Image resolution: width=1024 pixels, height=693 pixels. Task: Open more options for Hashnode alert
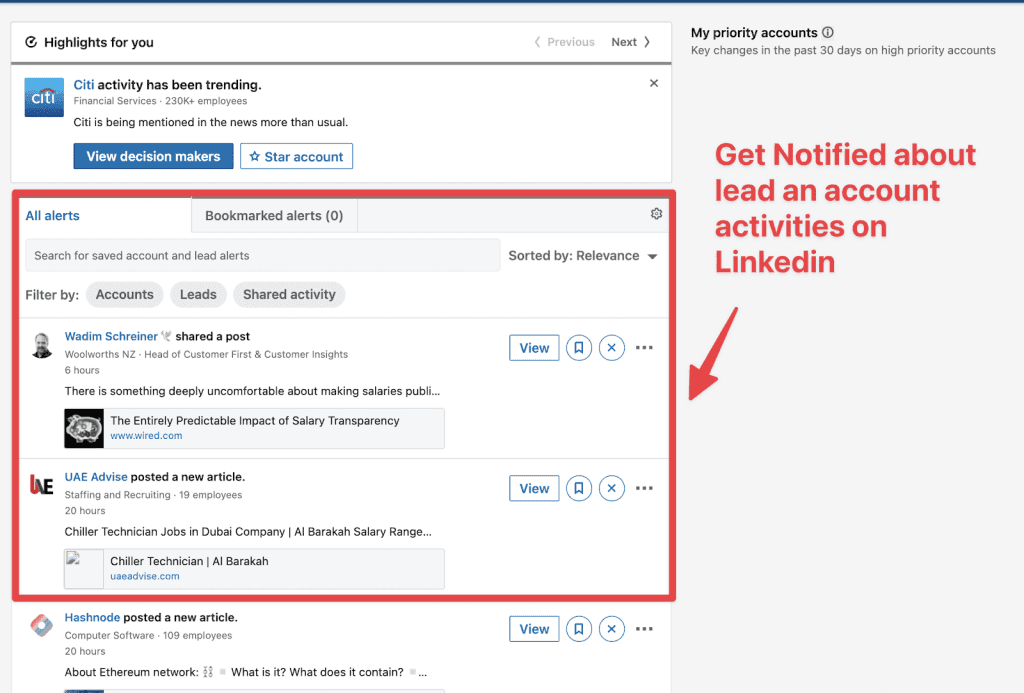(644, 628)
